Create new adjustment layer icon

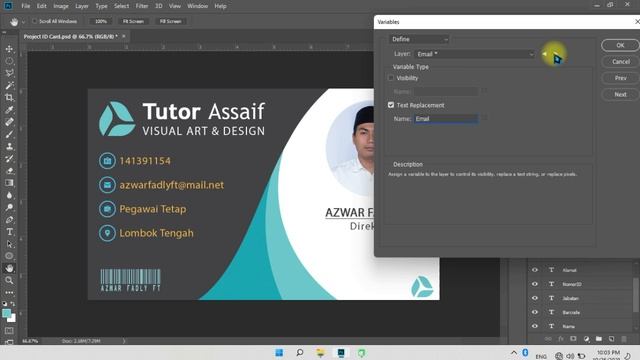[x=586, y=339]
